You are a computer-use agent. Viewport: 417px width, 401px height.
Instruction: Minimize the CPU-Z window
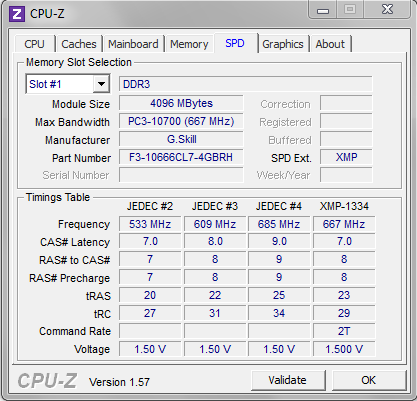pyautogui.click(x=323, y=10)
